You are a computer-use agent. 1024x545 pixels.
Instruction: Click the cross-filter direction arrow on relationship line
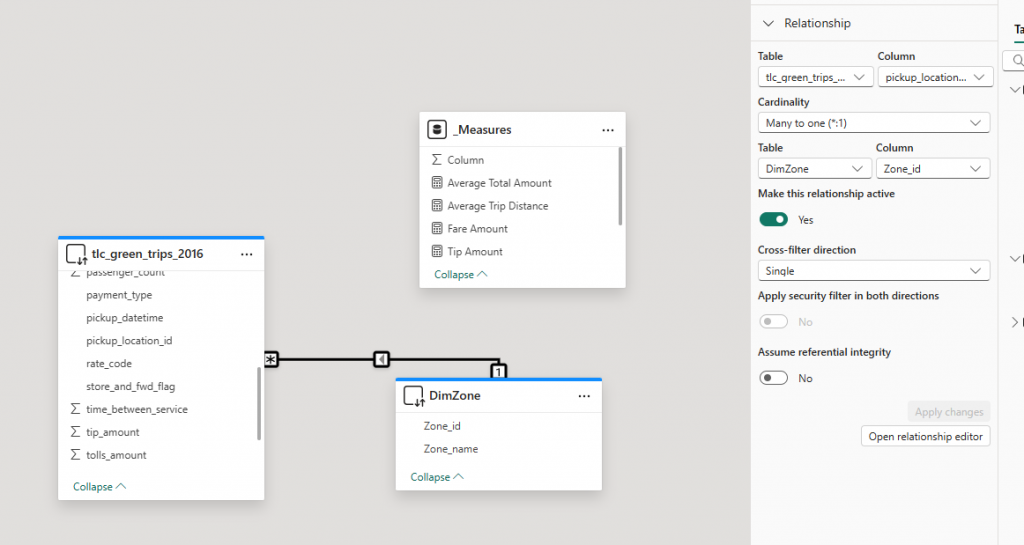381,359
